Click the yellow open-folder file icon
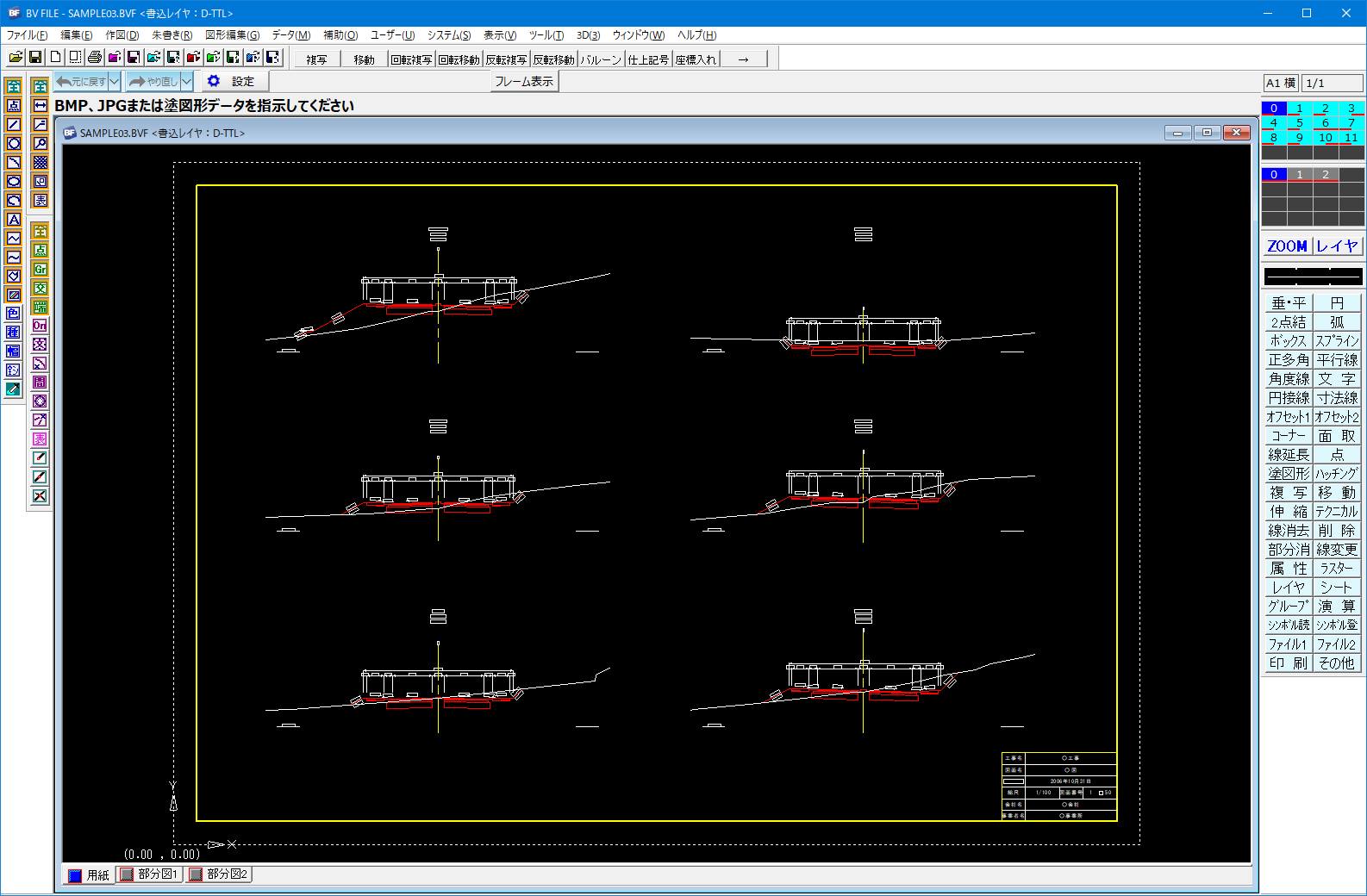 coord(16,58)
